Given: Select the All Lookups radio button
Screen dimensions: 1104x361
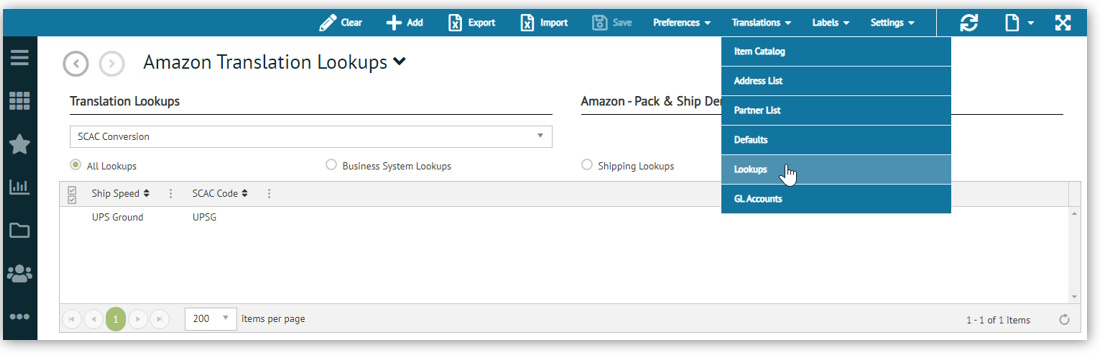Looking at the screenshot, I should 75,165.
